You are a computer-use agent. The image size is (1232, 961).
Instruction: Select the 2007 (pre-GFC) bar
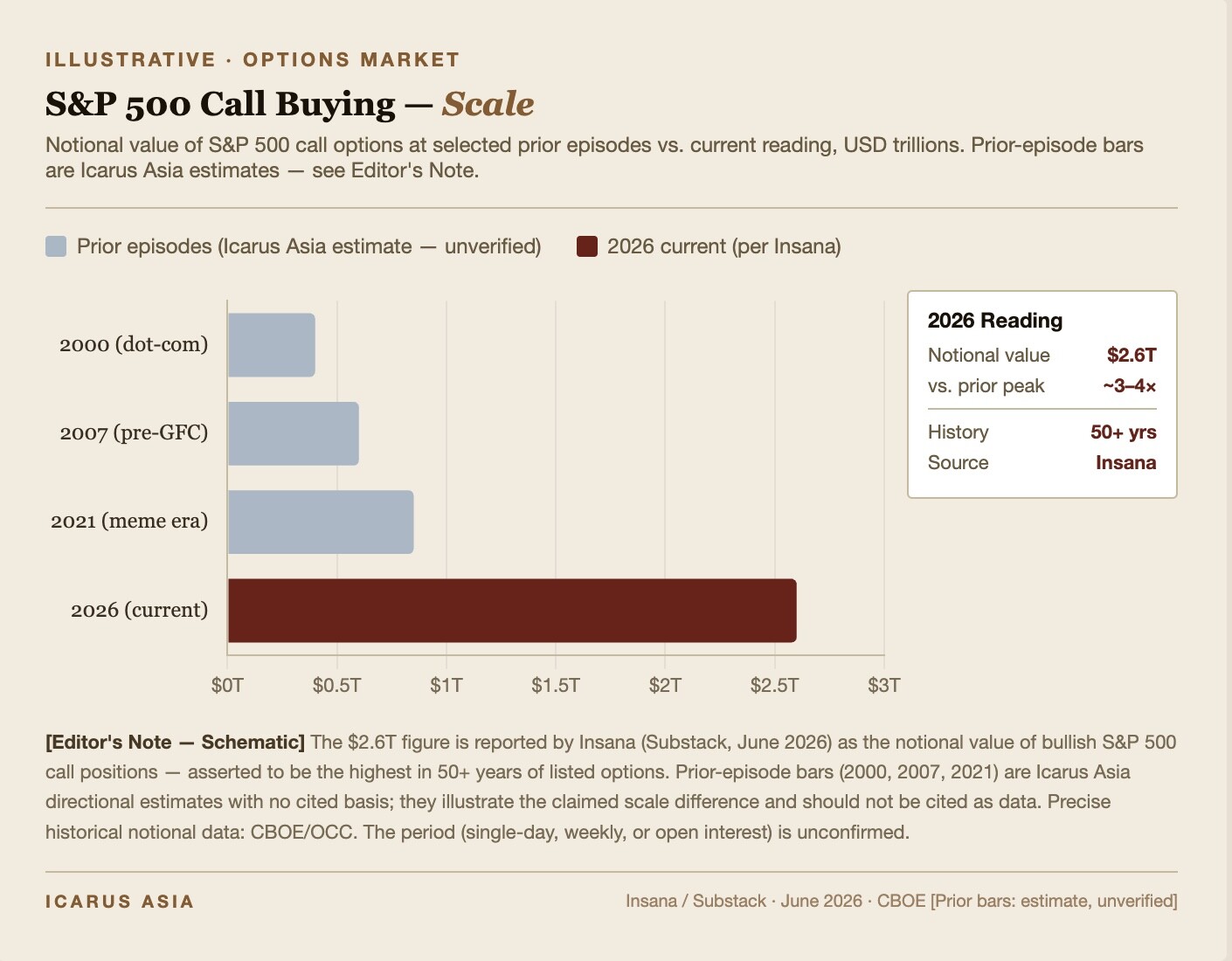pos(294,433)
